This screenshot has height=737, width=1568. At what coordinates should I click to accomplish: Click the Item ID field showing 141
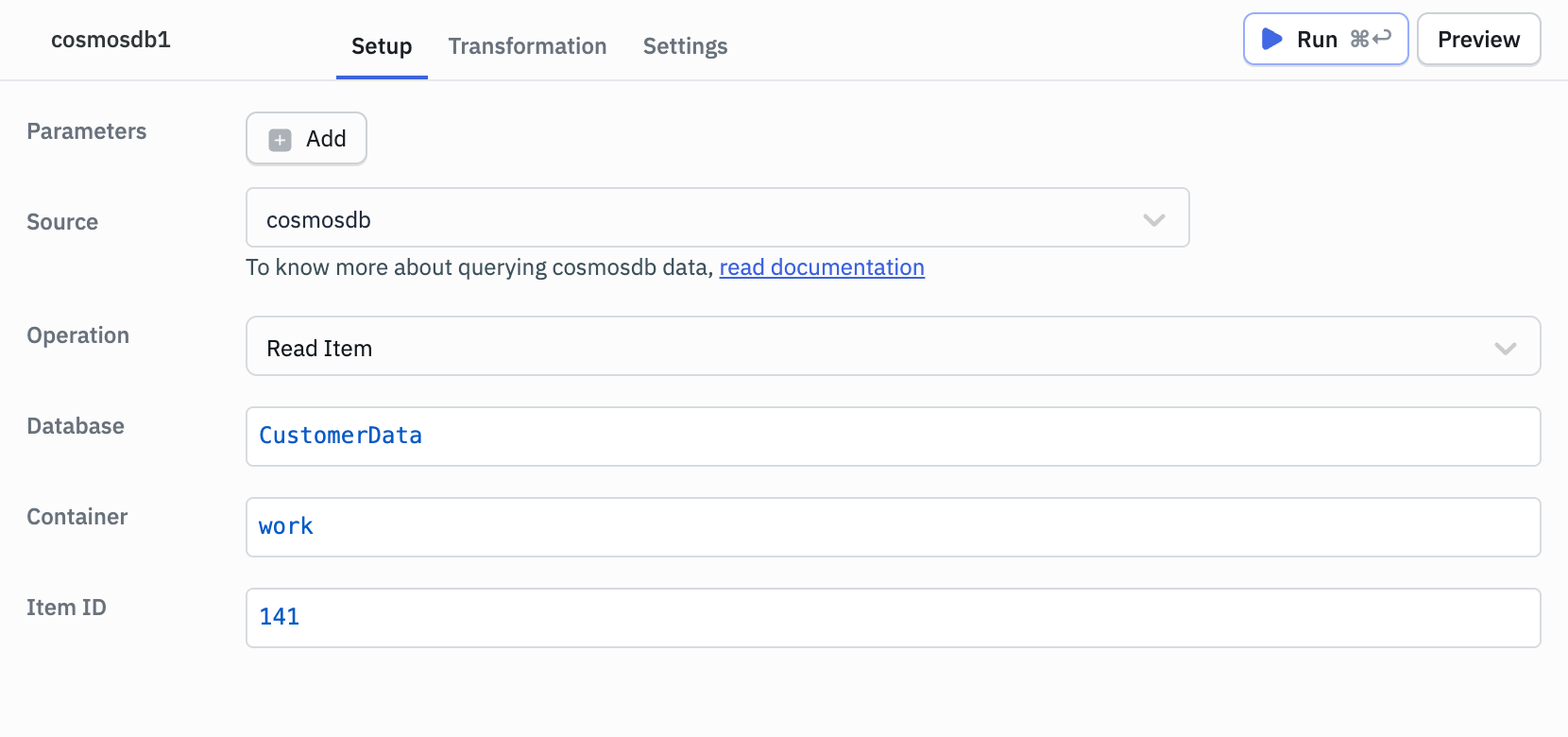(x=893, y=618)
